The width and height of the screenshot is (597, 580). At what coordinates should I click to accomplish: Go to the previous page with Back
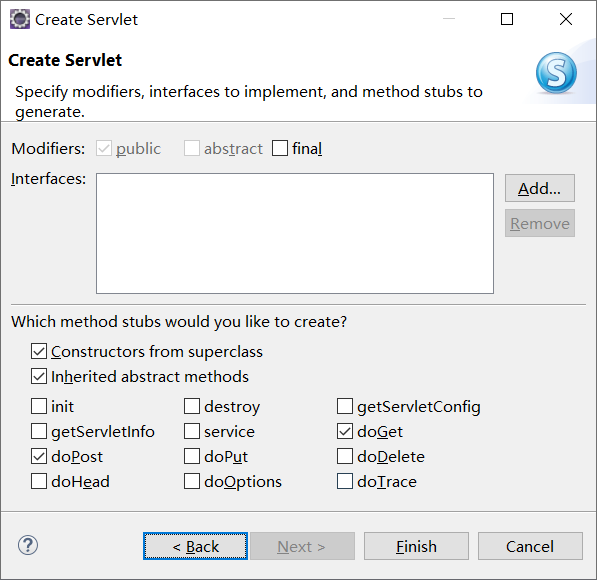[x=196, y=546]
